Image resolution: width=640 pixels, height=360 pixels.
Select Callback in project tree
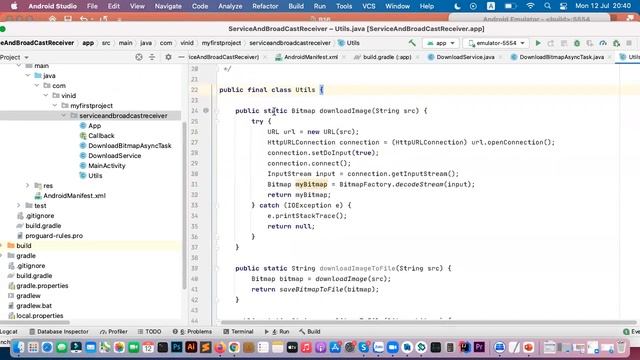[x=97, y=136]
